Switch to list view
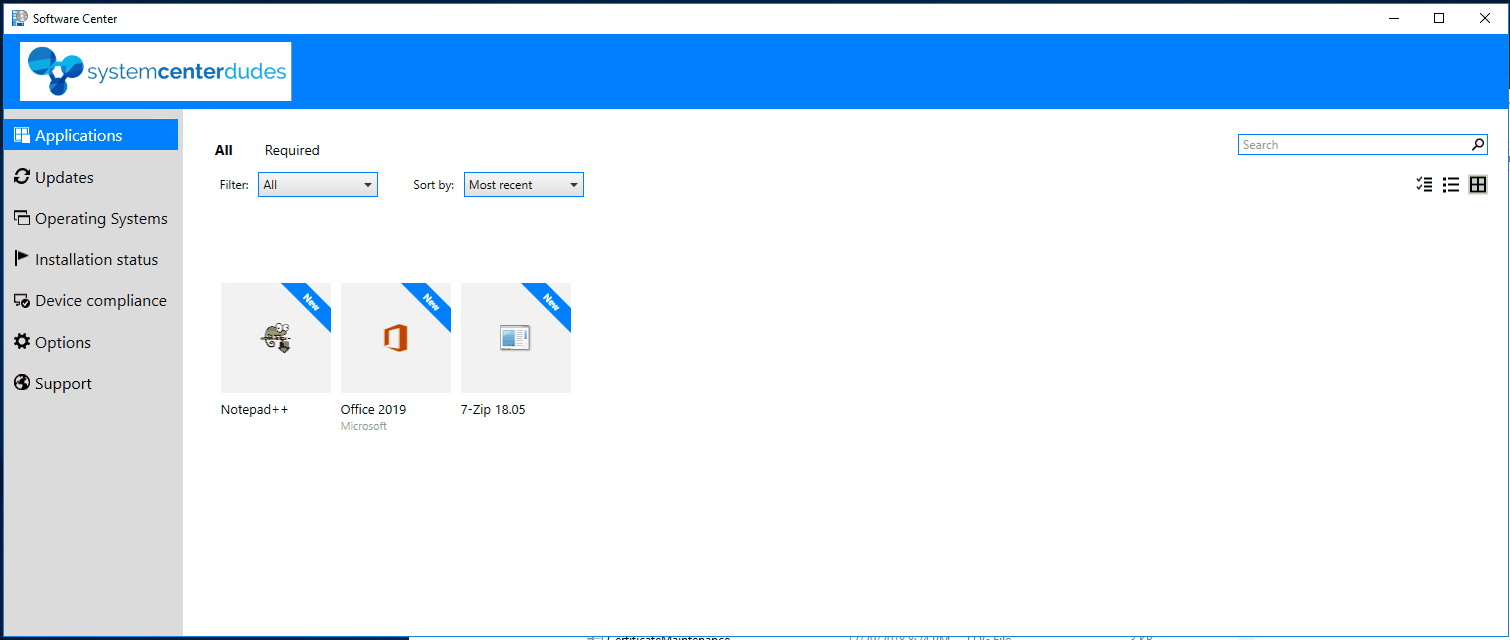Viewport: 1510px width, 640px height. [x=1451, y=185]
